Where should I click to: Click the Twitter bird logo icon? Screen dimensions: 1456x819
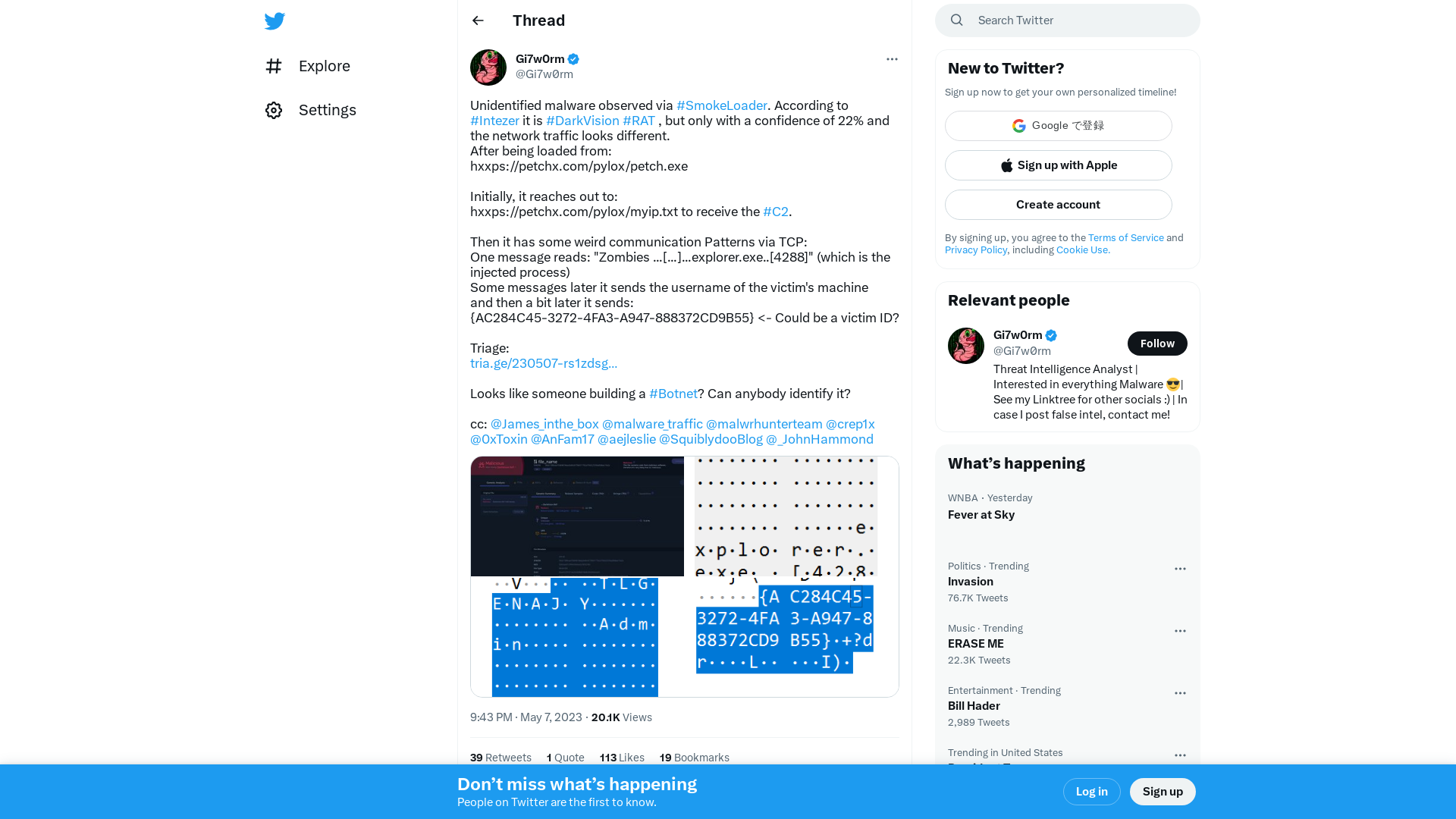(275, 21)
